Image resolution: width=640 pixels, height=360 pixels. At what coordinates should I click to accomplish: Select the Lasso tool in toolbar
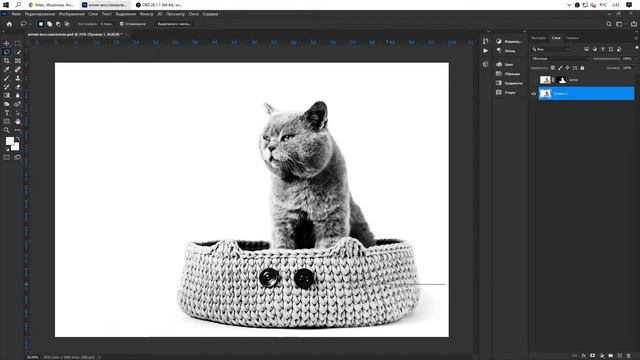pyautogui.click(x=7, y=52)
